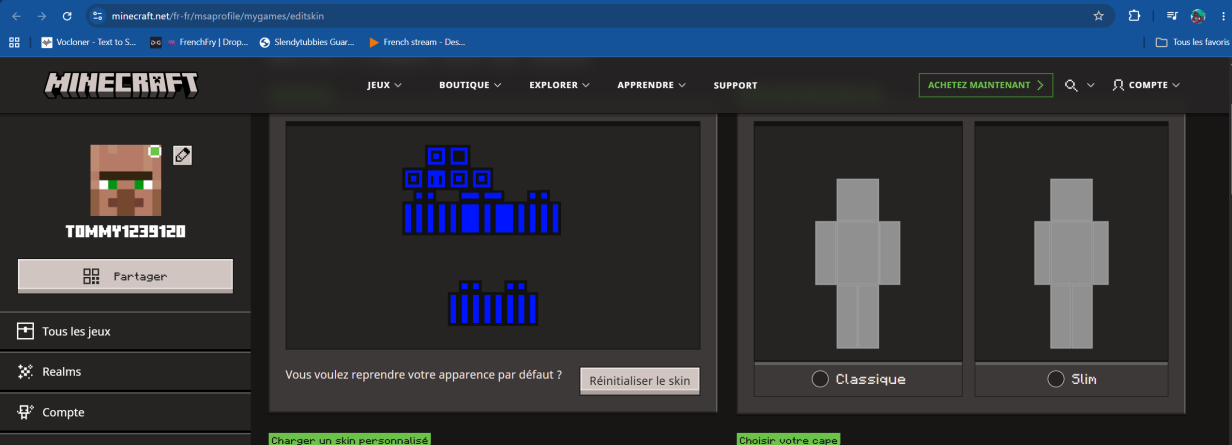The width and height of the screenshot is (1232, 445).
Task: Click the Choisir votre cape label
Action: click(x=788, y=440)
